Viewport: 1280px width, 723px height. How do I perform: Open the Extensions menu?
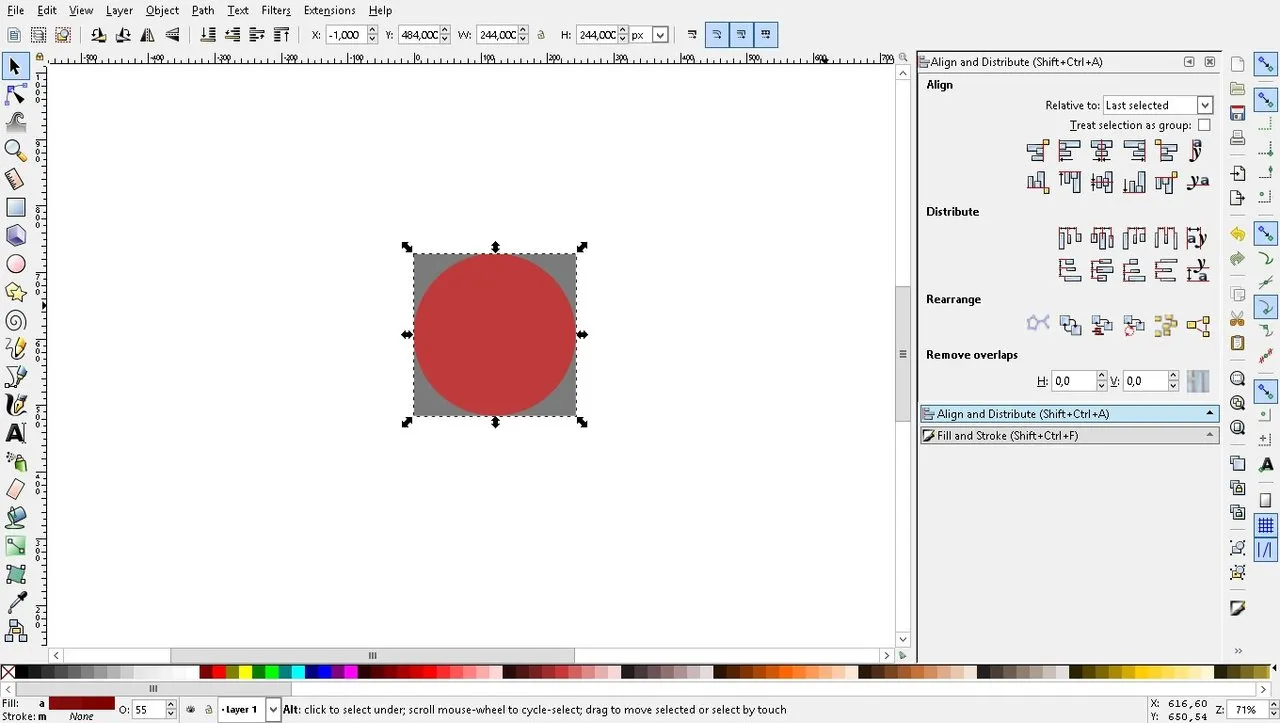(329, 10)
